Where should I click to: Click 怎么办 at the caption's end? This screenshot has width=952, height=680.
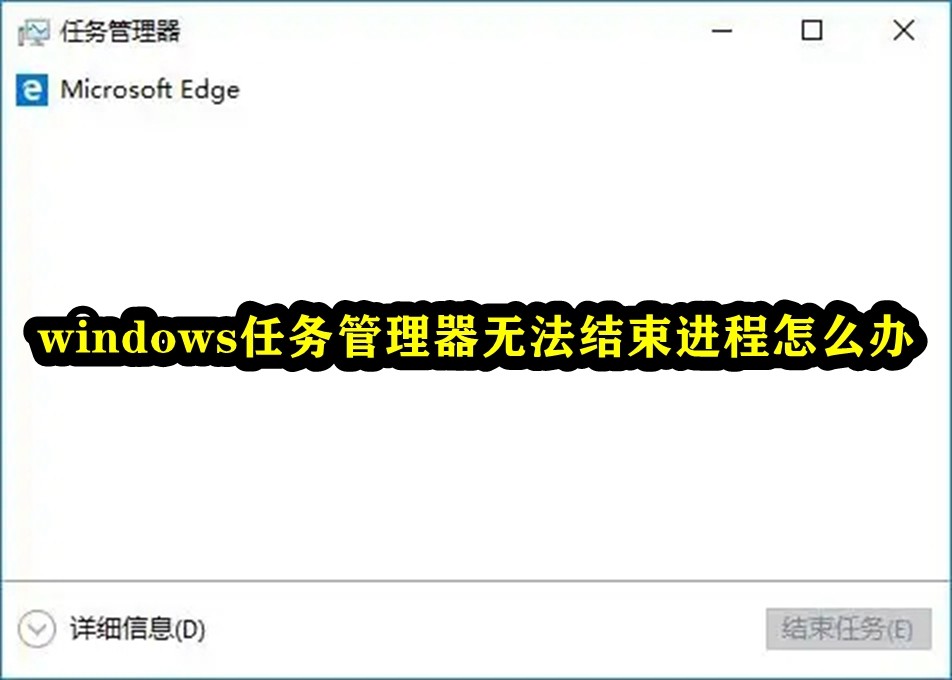842,336
